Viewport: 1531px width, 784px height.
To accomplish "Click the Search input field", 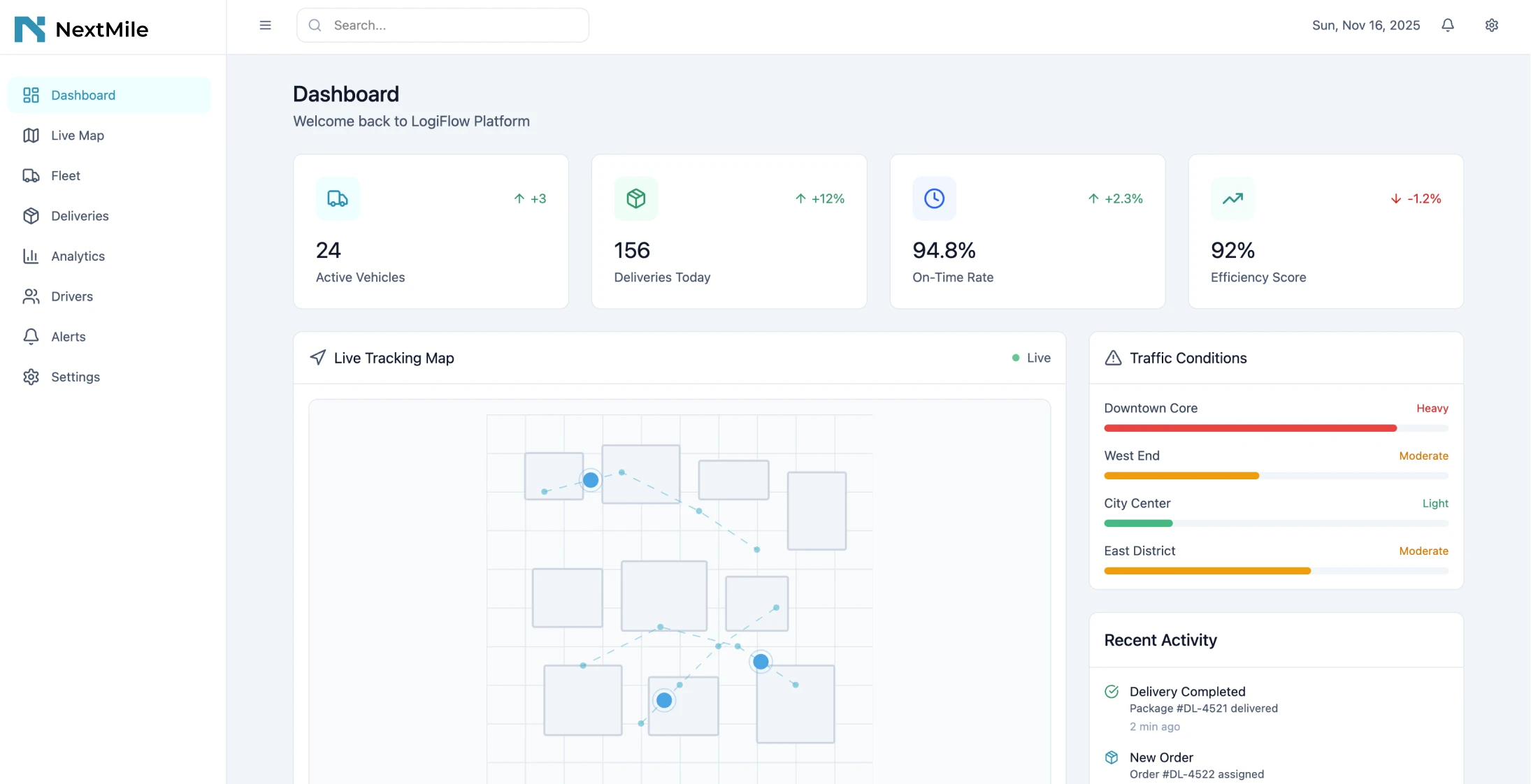I will click(x=443, y=25).
